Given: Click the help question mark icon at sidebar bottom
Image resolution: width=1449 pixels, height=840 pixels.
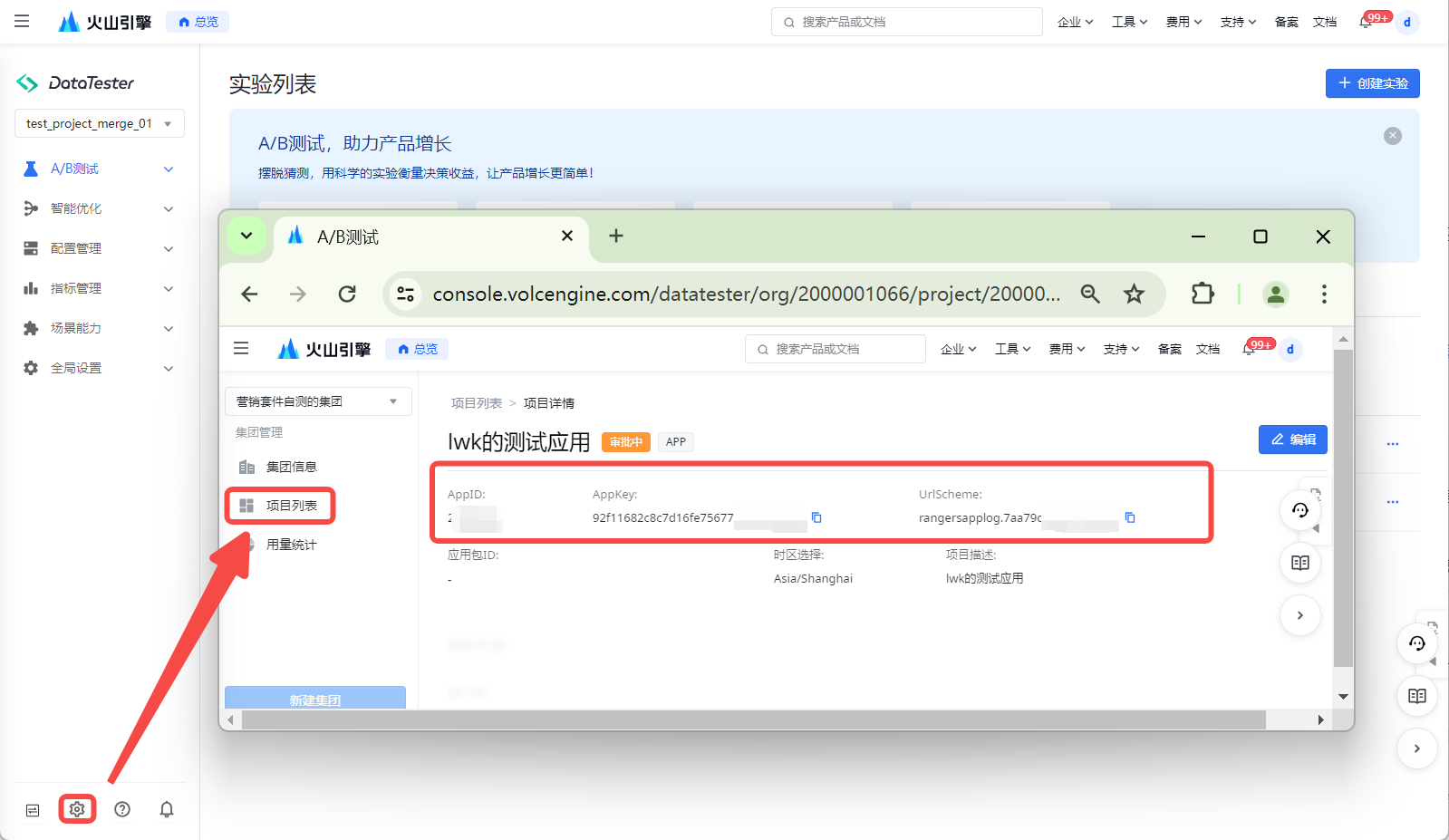Looking at the screenshot, I should click(x=122, y=809).
